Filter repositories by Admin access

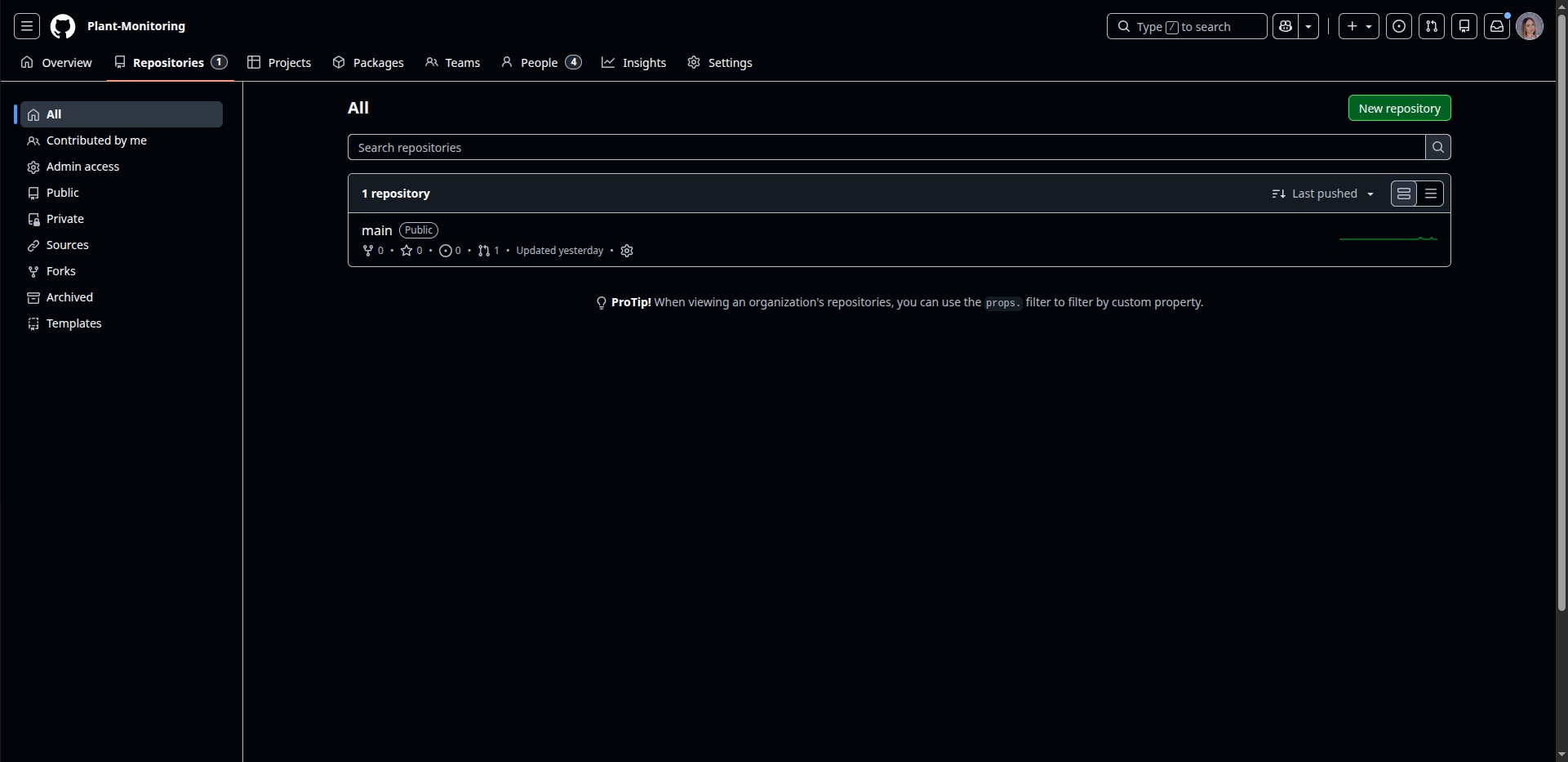point(122,167)
